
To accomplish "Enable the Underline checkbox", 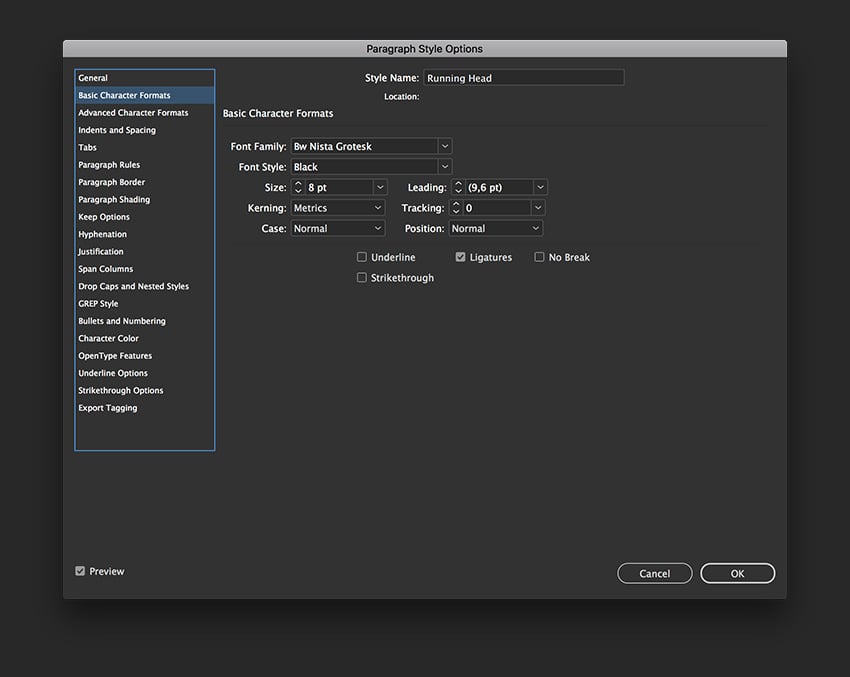I will (x=362, y=257).
